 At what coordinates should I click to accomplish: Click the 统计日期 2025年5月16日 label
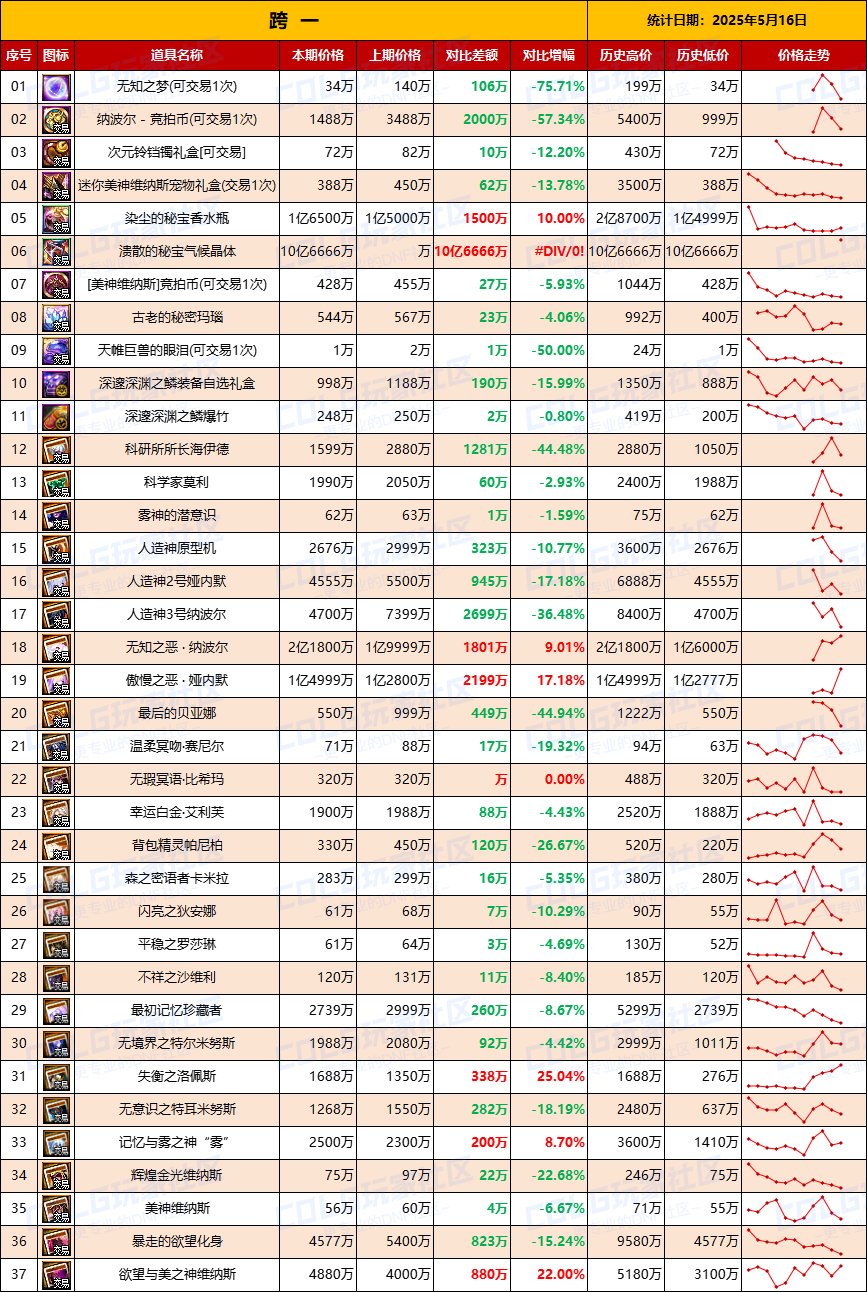tap(727, 20)
